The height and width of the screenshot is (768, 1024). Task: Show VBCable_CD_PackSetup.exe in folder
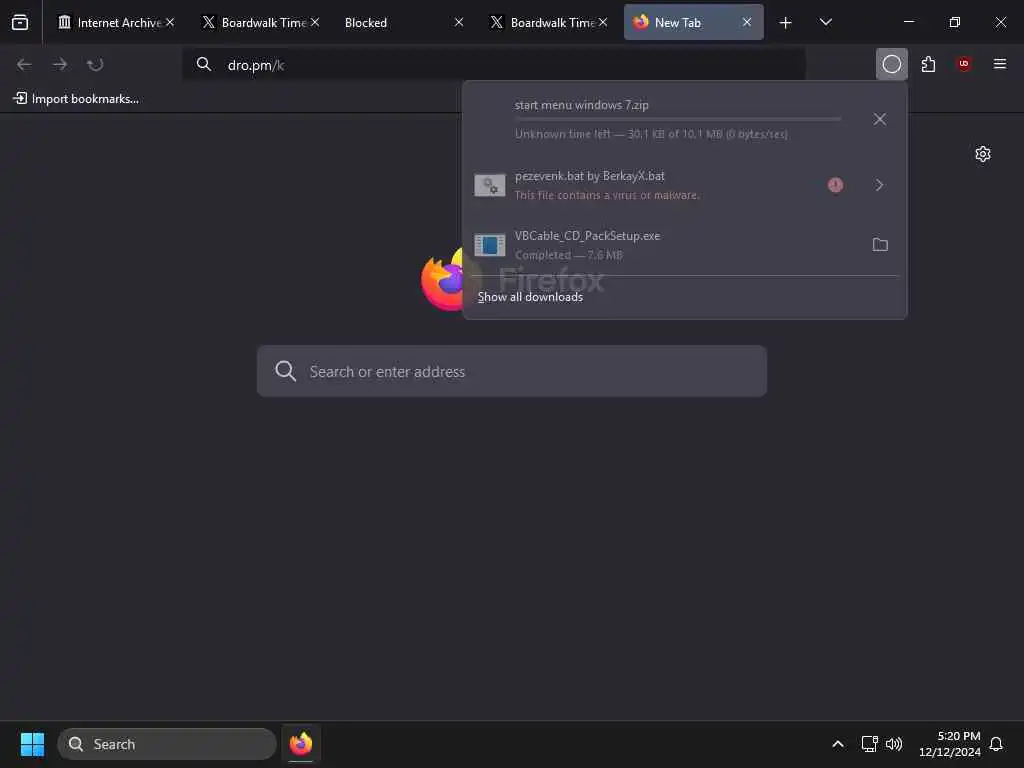tap(880, 245)
